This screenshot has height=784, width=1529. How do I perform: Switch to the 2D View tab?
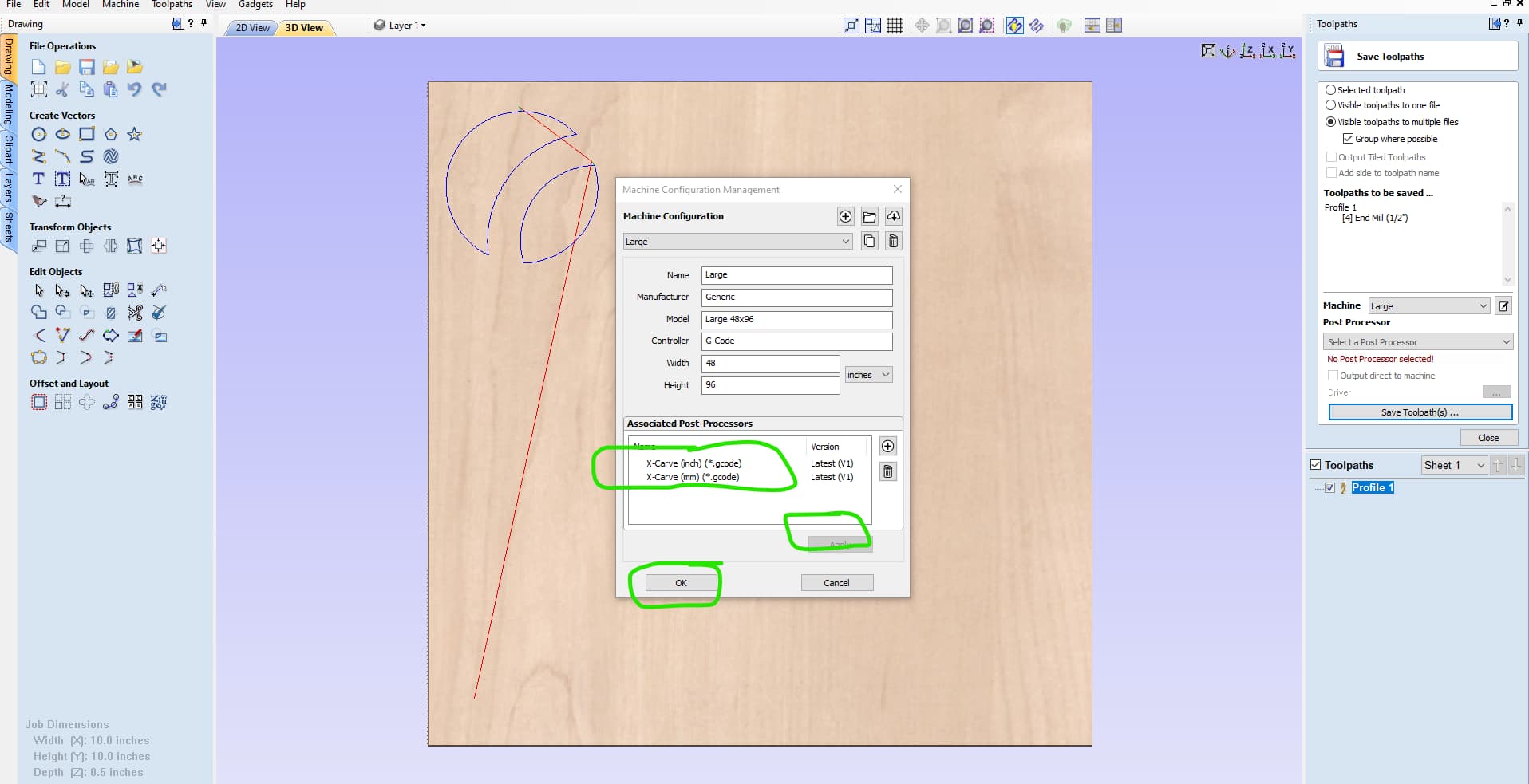[250, 27]
